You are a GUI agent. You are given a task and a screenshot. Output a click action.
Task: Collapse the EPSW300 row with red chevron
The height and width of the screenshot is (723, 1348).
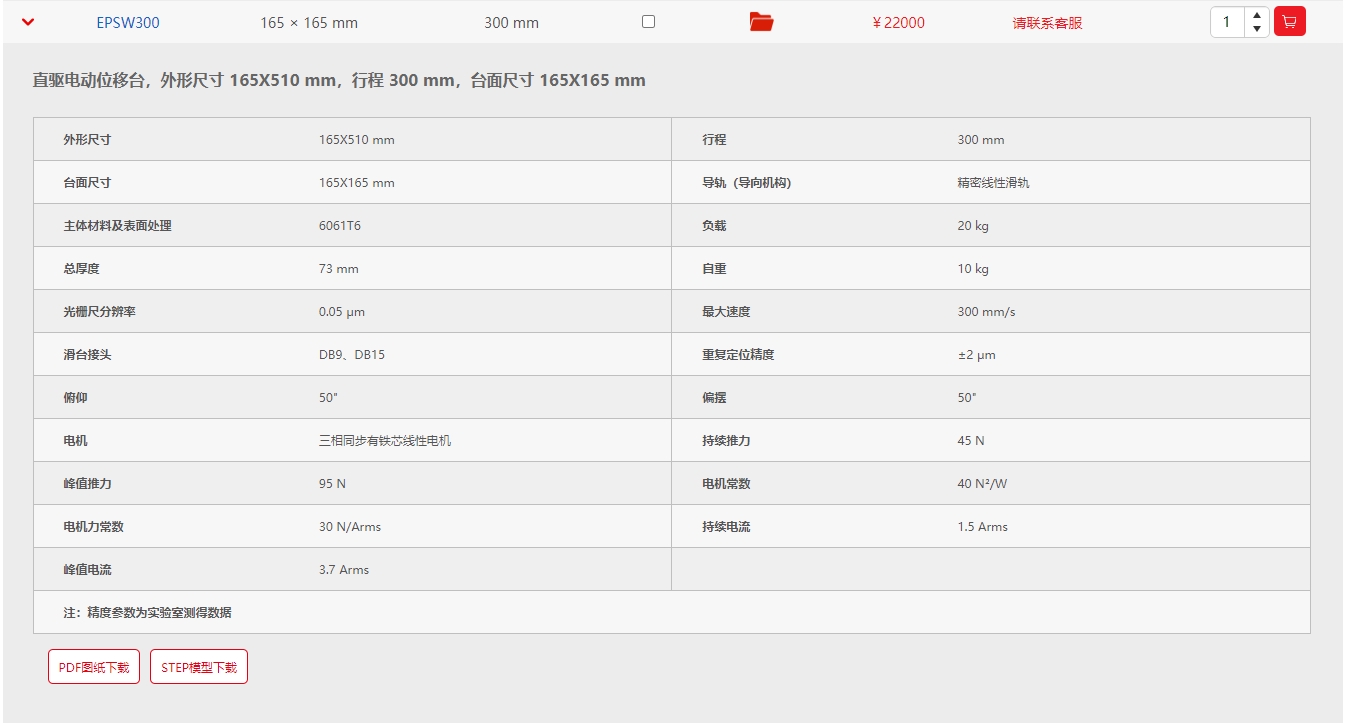pos(28,22)
